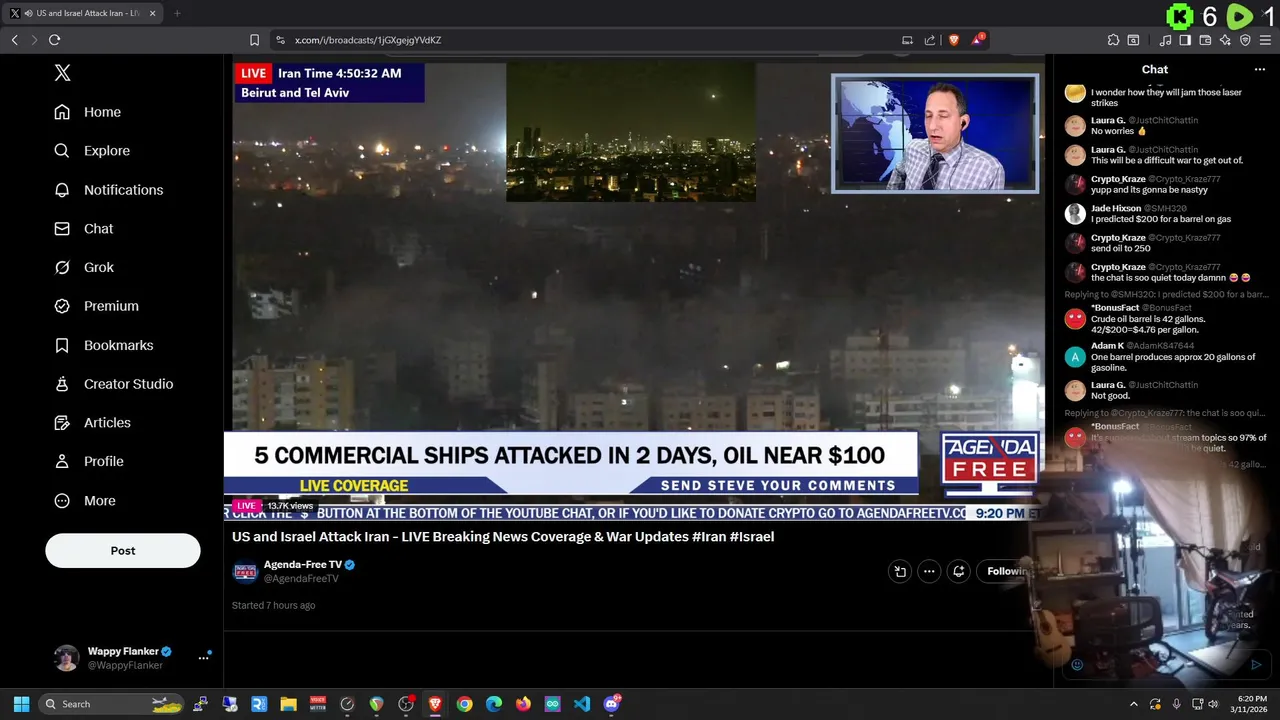Click the address bar URL field
The width and height of the screenshot is (1280, 720).
[x=590, y=40]
